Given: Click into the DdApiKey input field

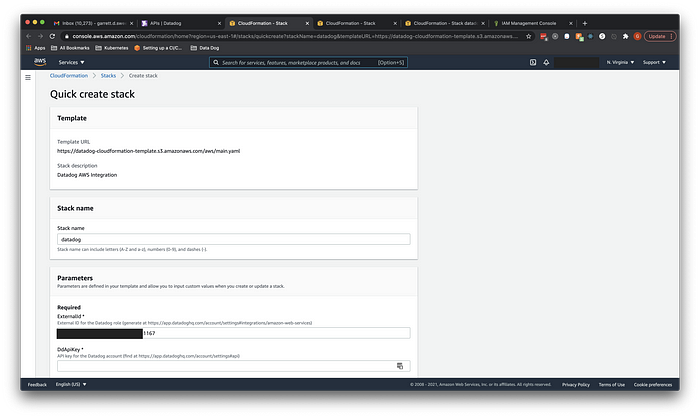Looking at the screenshot, I should click(233, 366).
